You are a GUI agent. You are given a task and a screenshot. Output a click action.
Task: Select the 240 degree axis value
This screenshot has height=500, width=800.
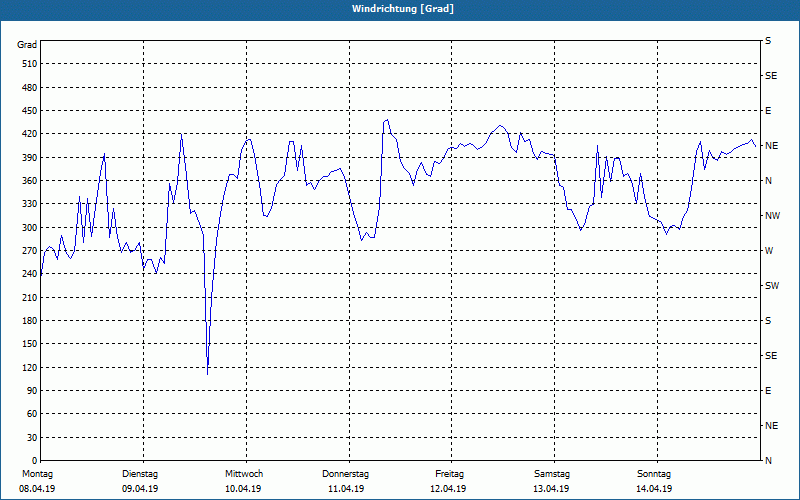pos(29,274)
